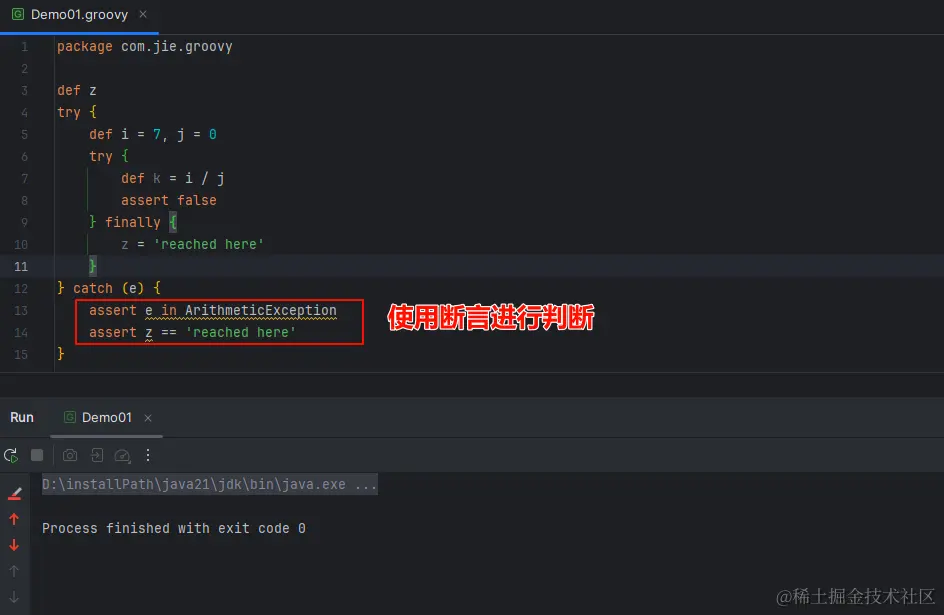Click the red down arrow in console gutter

pos(14,545)
